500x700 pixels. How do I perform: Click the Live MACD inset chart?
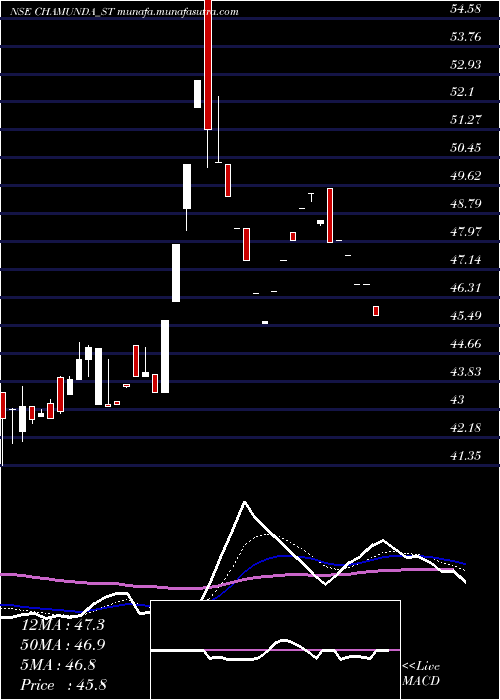pyautogui.click(x=275, y=650)
